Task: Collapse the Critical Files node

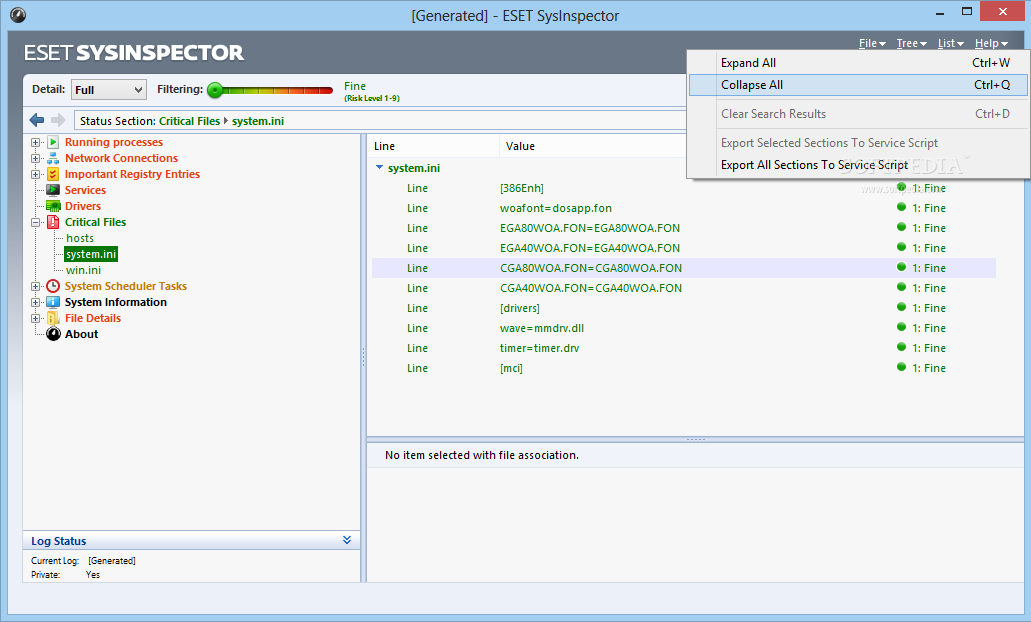Action: pos(36,222)
